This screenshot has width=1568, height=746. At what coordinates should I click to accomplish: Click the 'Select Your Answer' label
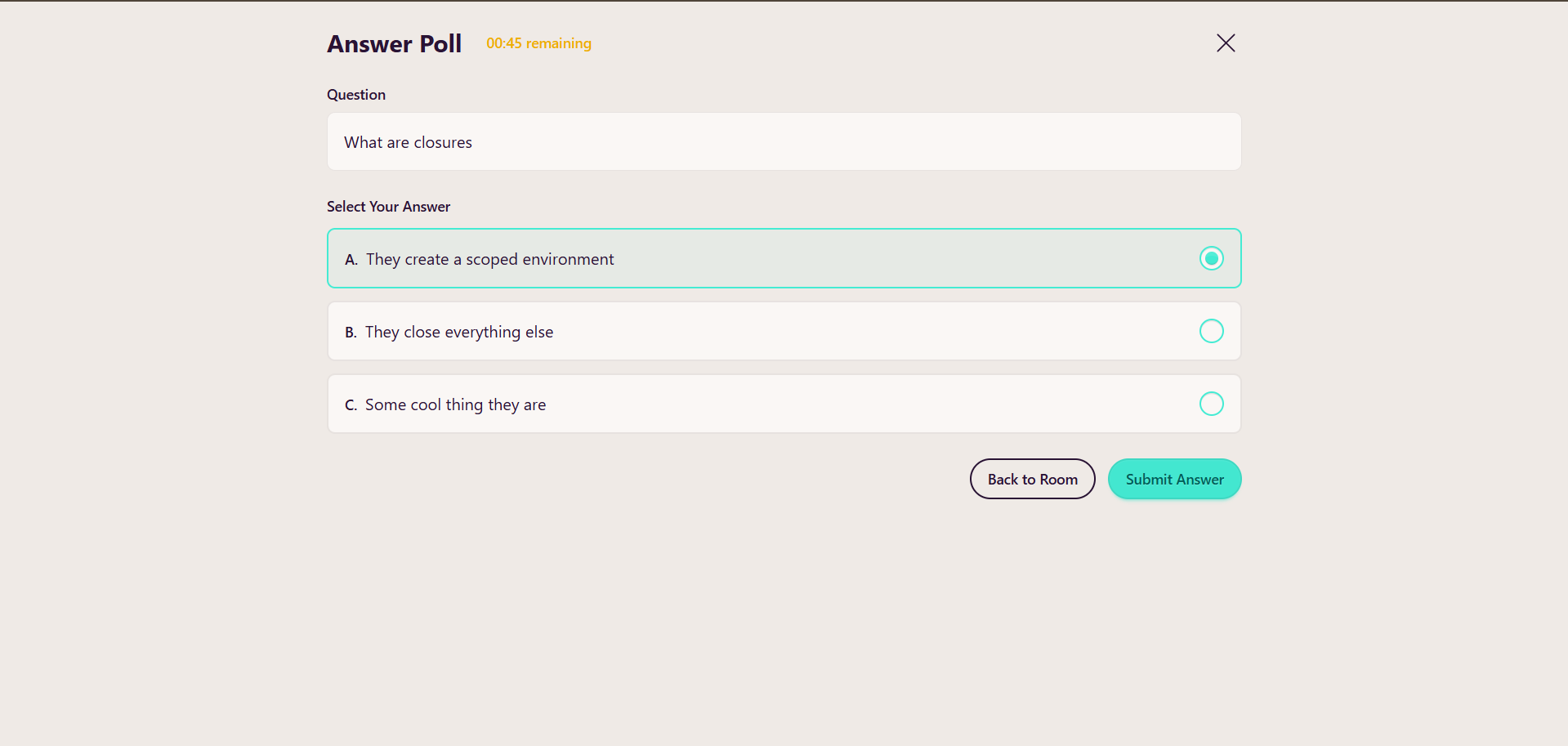click(x=388, y=207)
